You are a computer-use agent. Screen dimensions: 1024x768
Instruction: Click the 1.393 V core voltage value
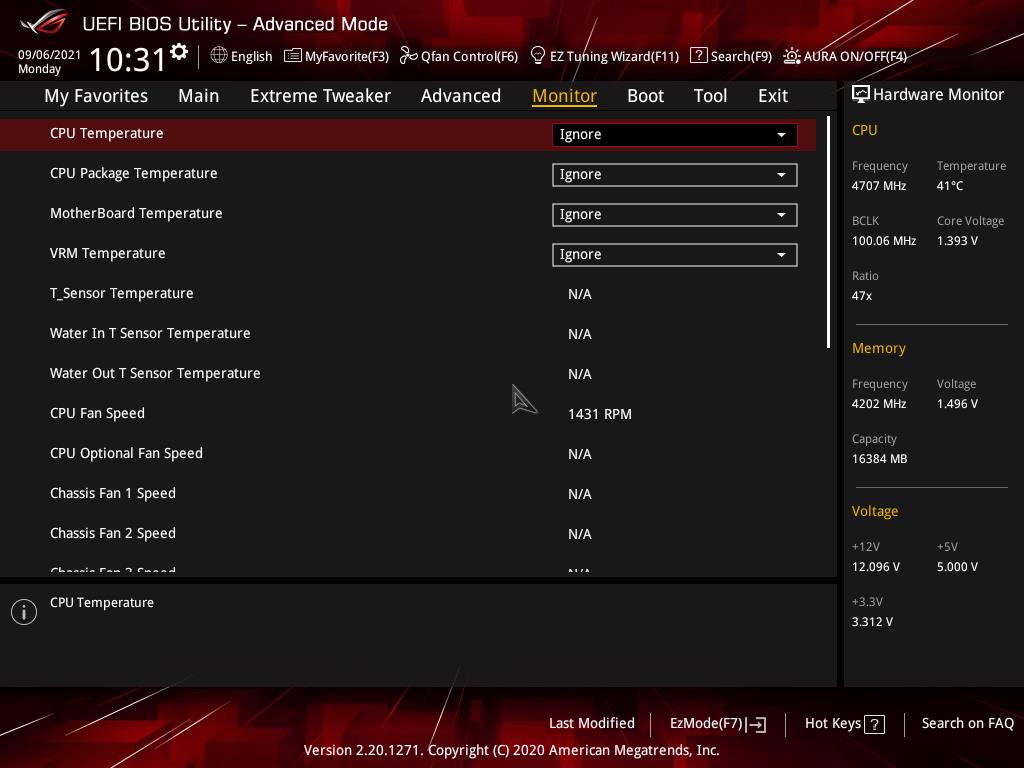click(957, 241)
